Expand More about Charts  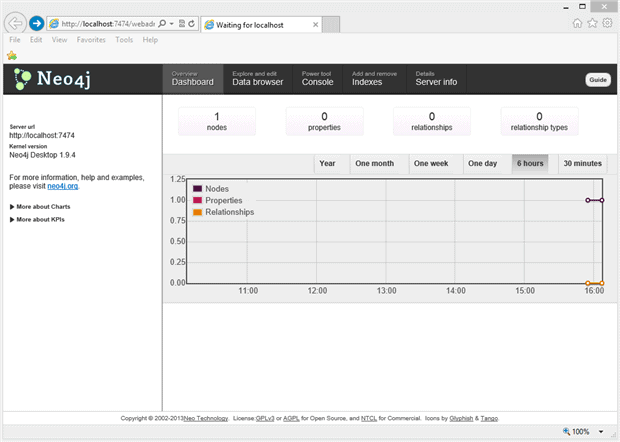click(x=40, y=207)
